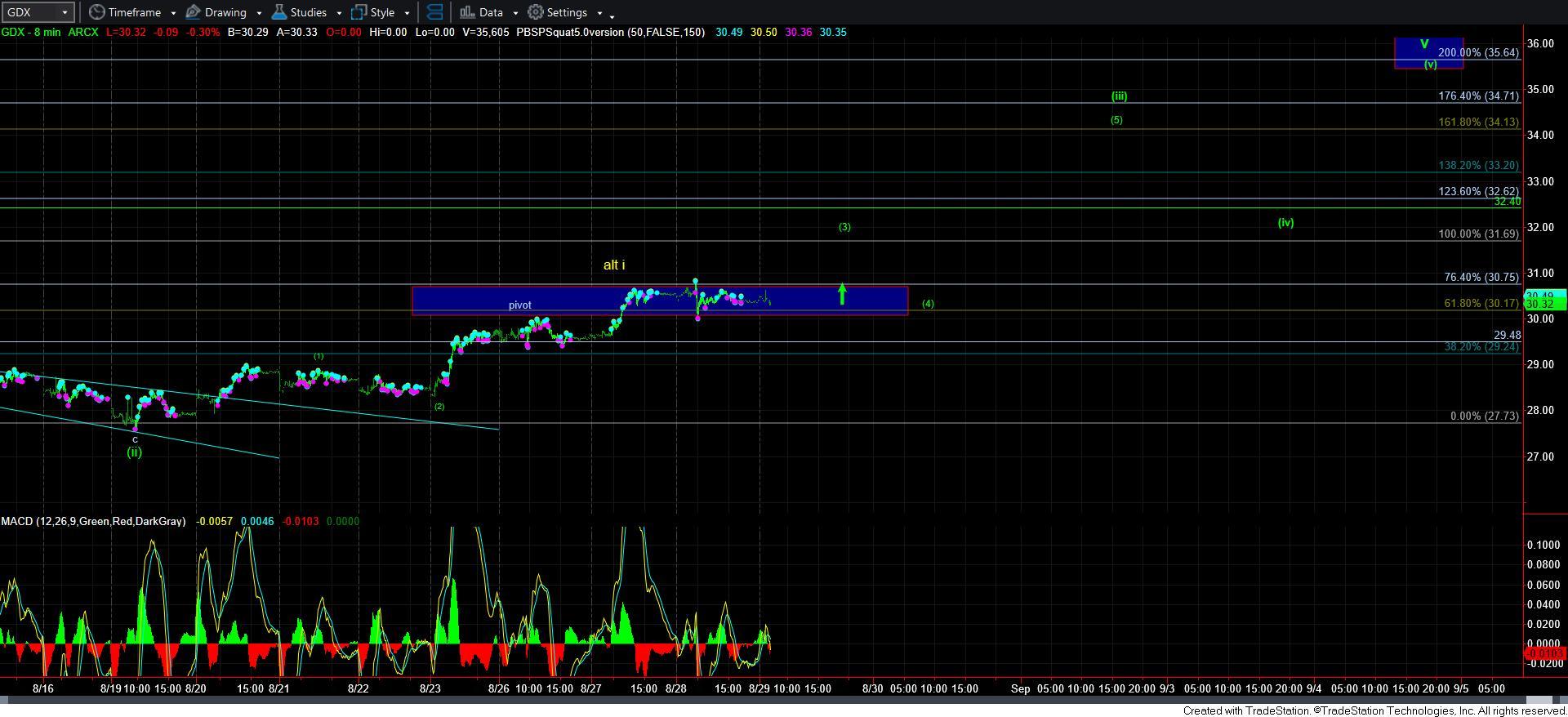Click the MACD indicator label
Image resolution: width=1568 pixels, height=717 pixels.
coord(93,521)
